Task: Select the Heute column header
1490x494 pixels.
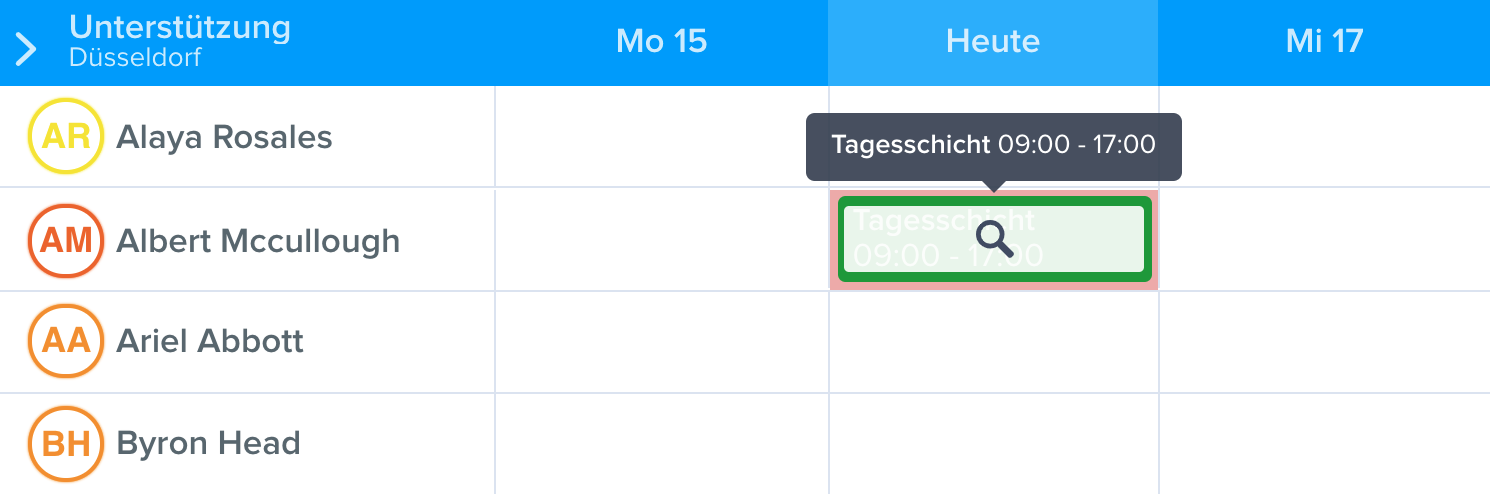Action: (993, 42)
